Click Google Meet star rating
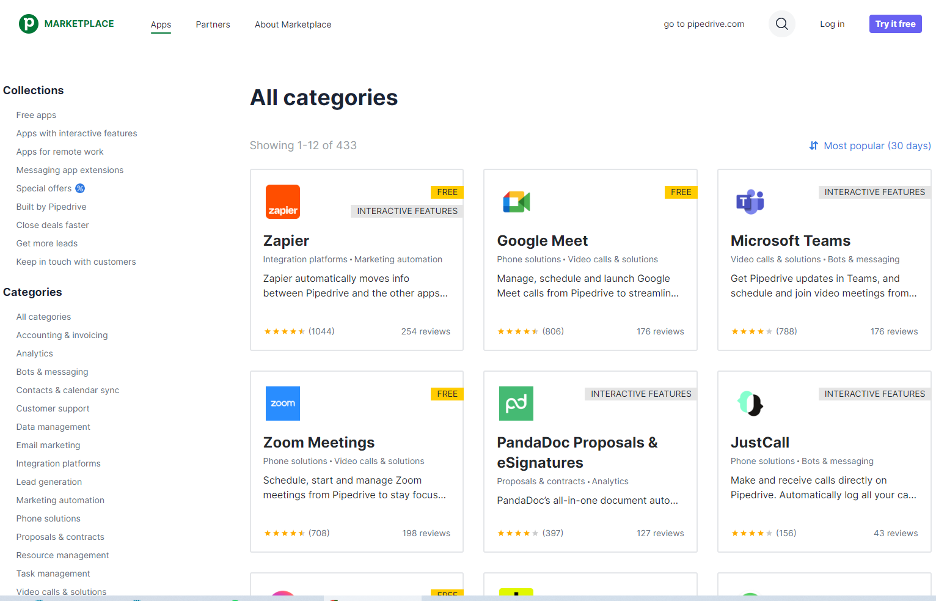 [518, 331]
